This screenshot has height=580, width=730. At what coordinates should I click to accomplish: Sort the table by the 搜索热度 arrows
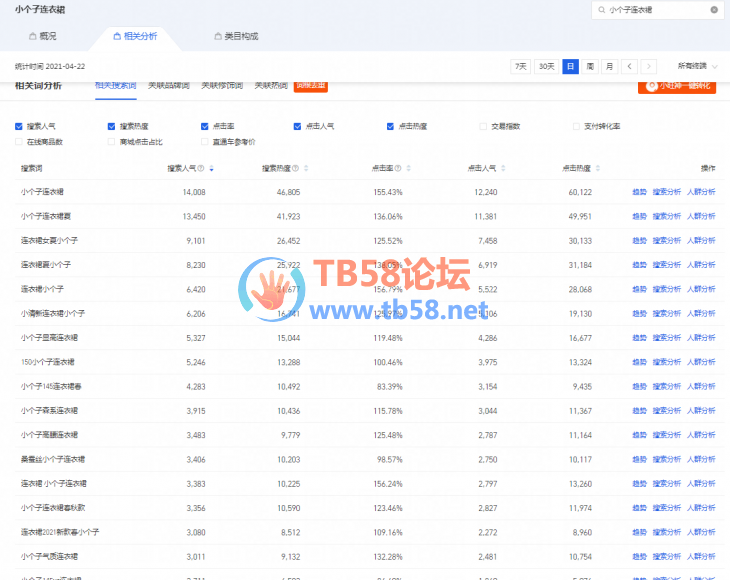306,168
